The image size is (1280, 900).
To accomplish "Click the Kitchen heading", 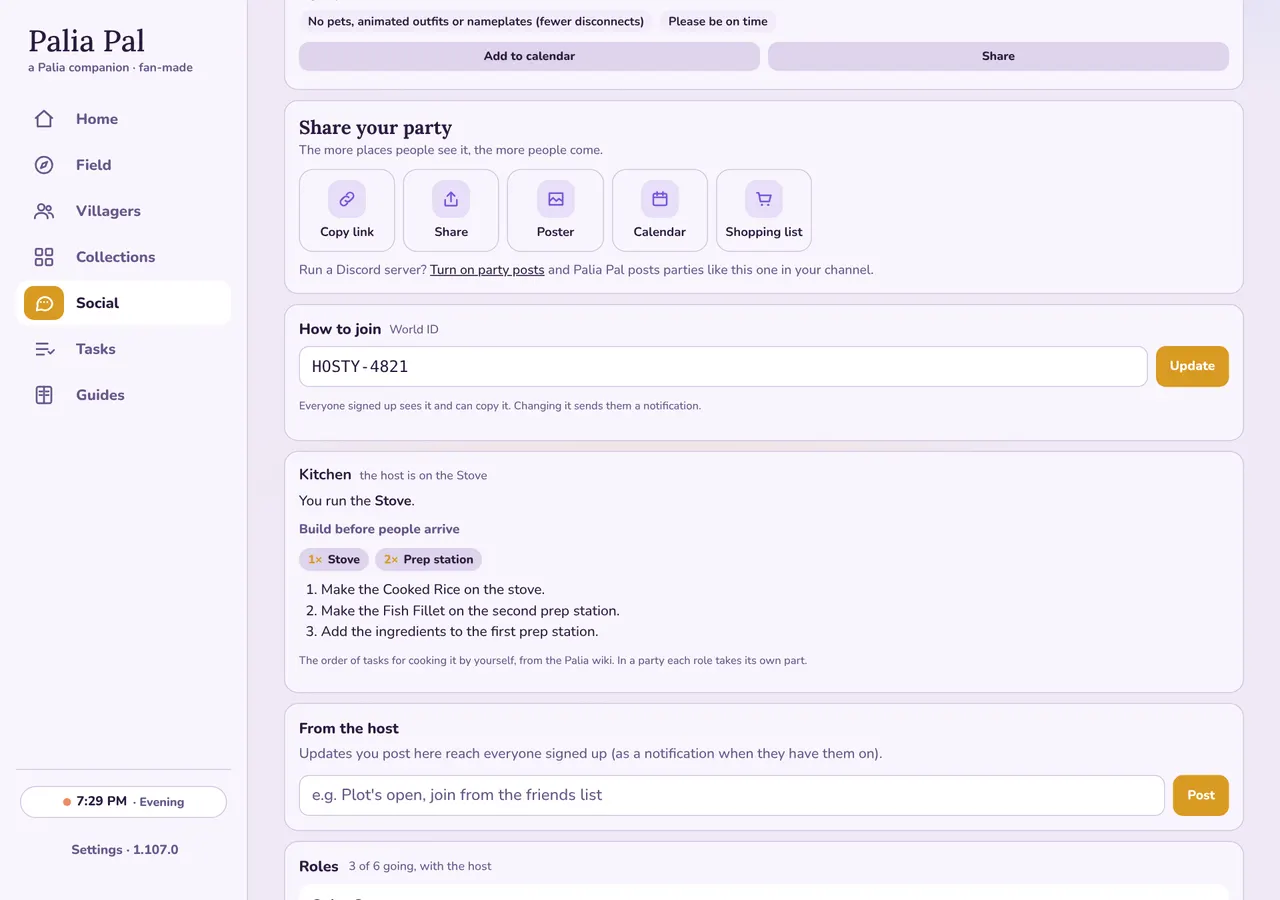I will coord(325,474).
